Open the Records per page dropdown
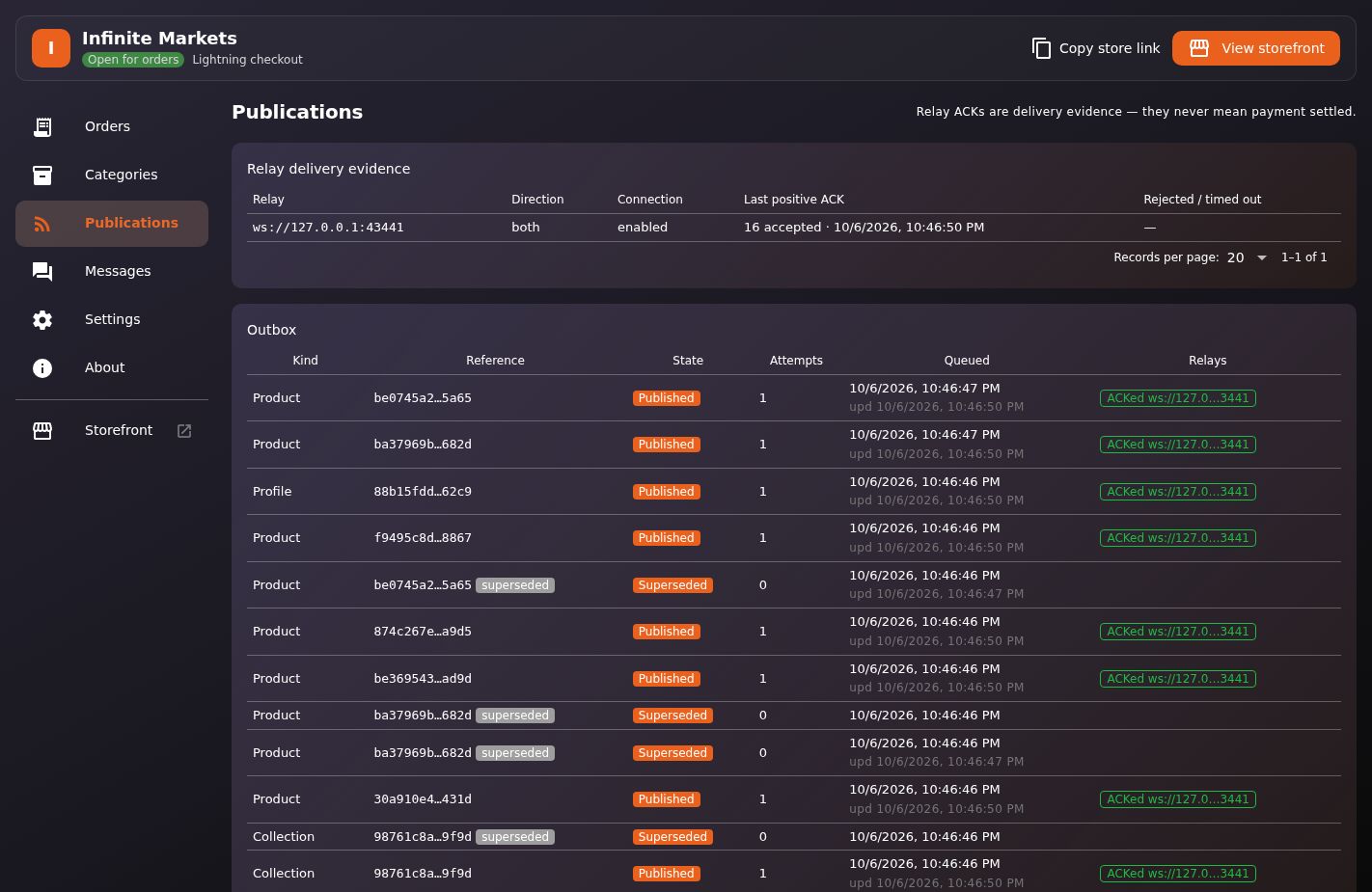This screenshot has height=892, width=1372. [x=1247, y=257]
